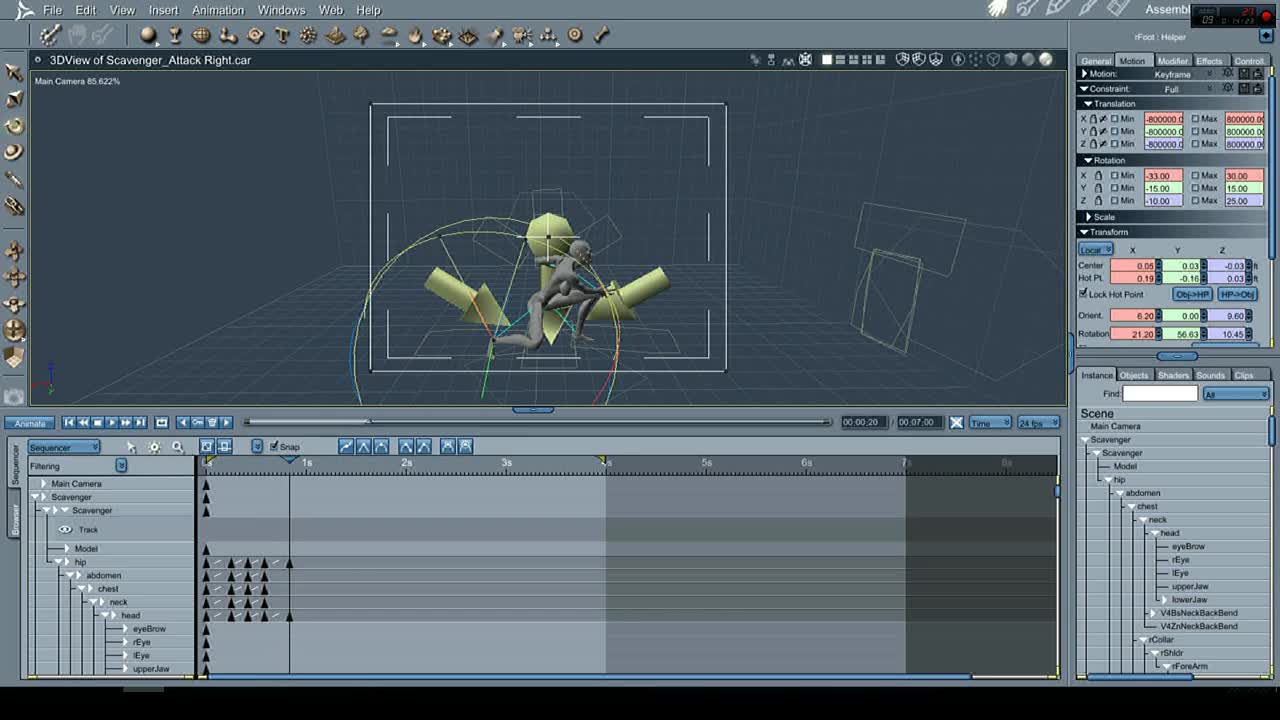Enable Rotation X Max limit checkbox
1280x720 pixels.
[1195, 176]
